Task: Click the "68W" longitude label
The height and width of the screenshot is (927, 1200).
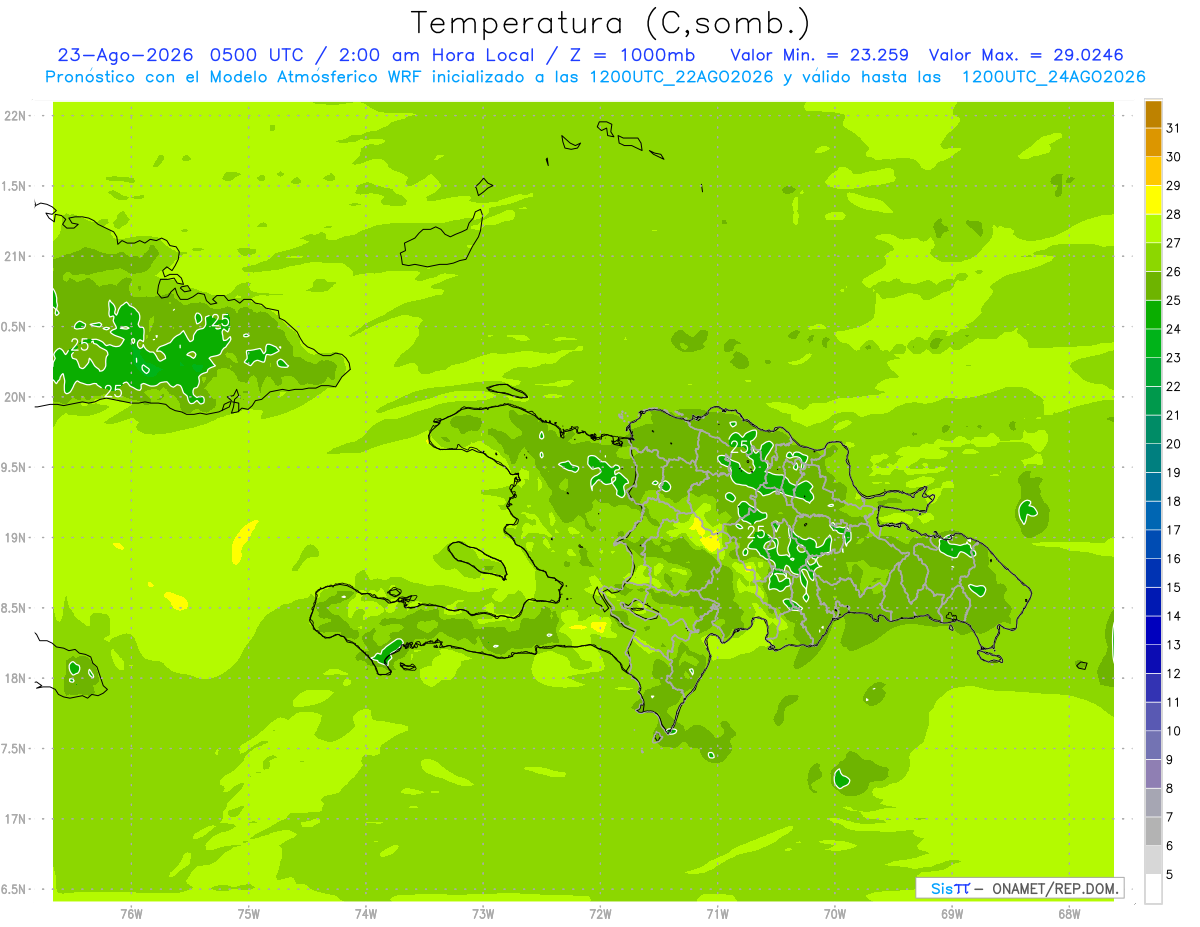Action: tap(1069, 913)
